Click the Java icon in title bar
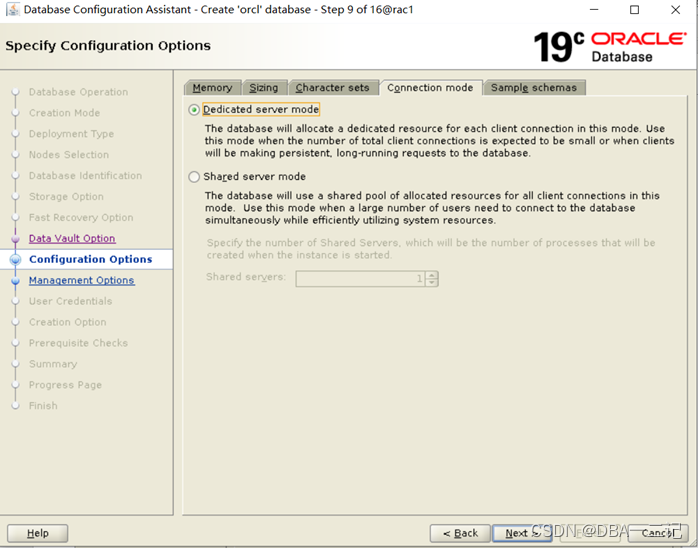The image size is (698, 548). click(13, 9)
